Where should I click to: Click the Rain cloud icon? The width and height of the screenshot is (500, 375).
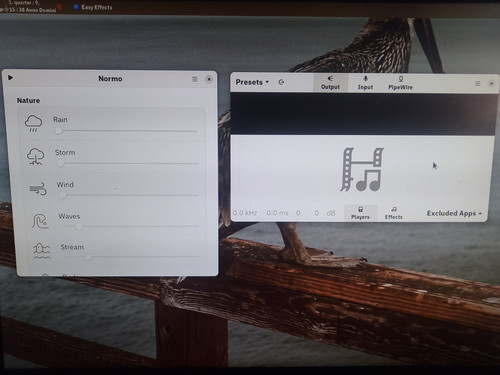tap(33, 124)
